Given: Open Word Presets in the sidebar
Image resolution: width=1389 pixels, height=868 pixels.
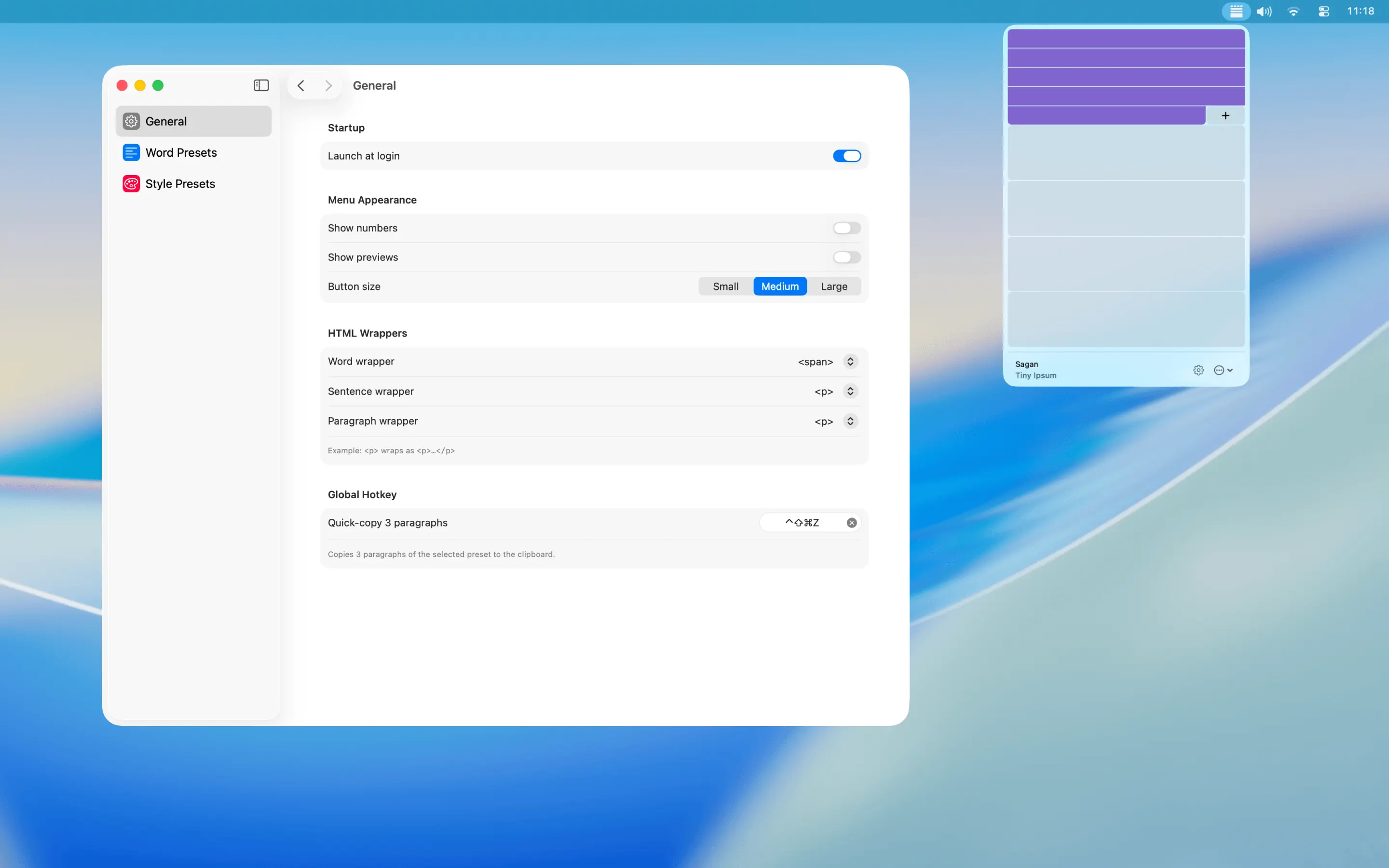Looking at the screenshot, I should (x=193, y=153).
